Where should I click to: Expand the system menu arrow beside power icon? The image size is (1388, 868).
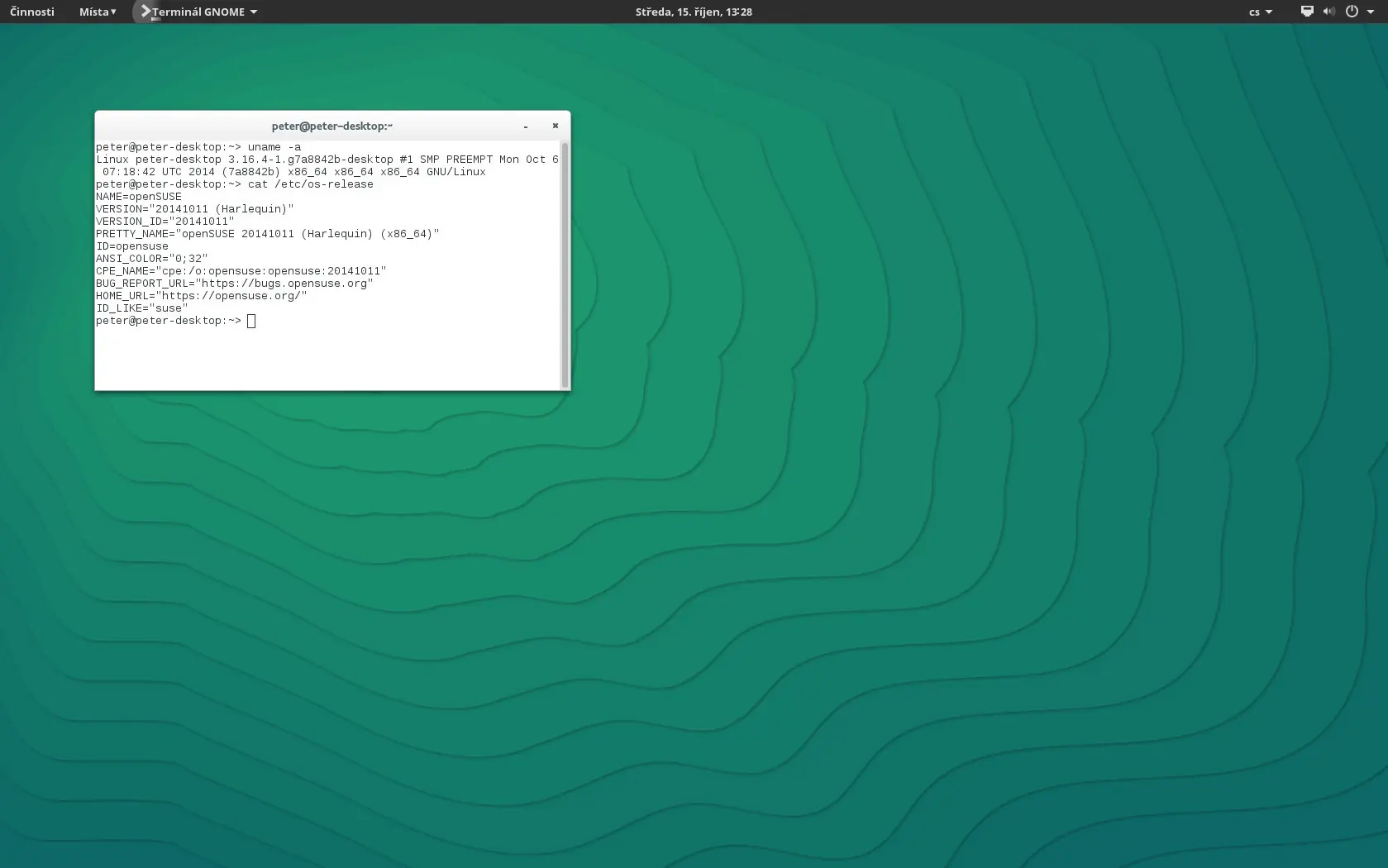click(x=1371, y=12)
